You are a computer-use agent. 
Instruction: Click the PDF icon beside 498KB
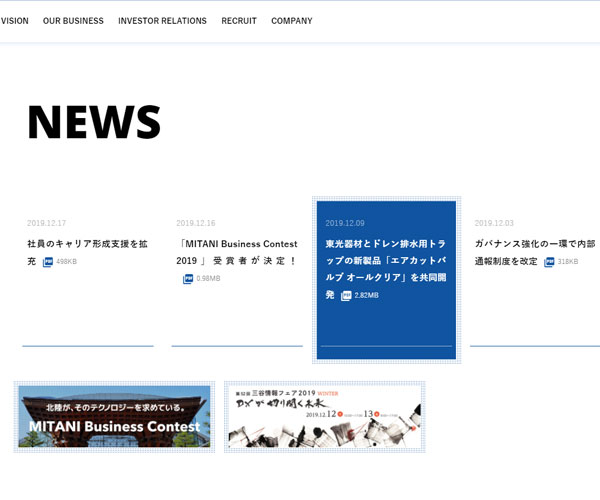tap(47, 262)
